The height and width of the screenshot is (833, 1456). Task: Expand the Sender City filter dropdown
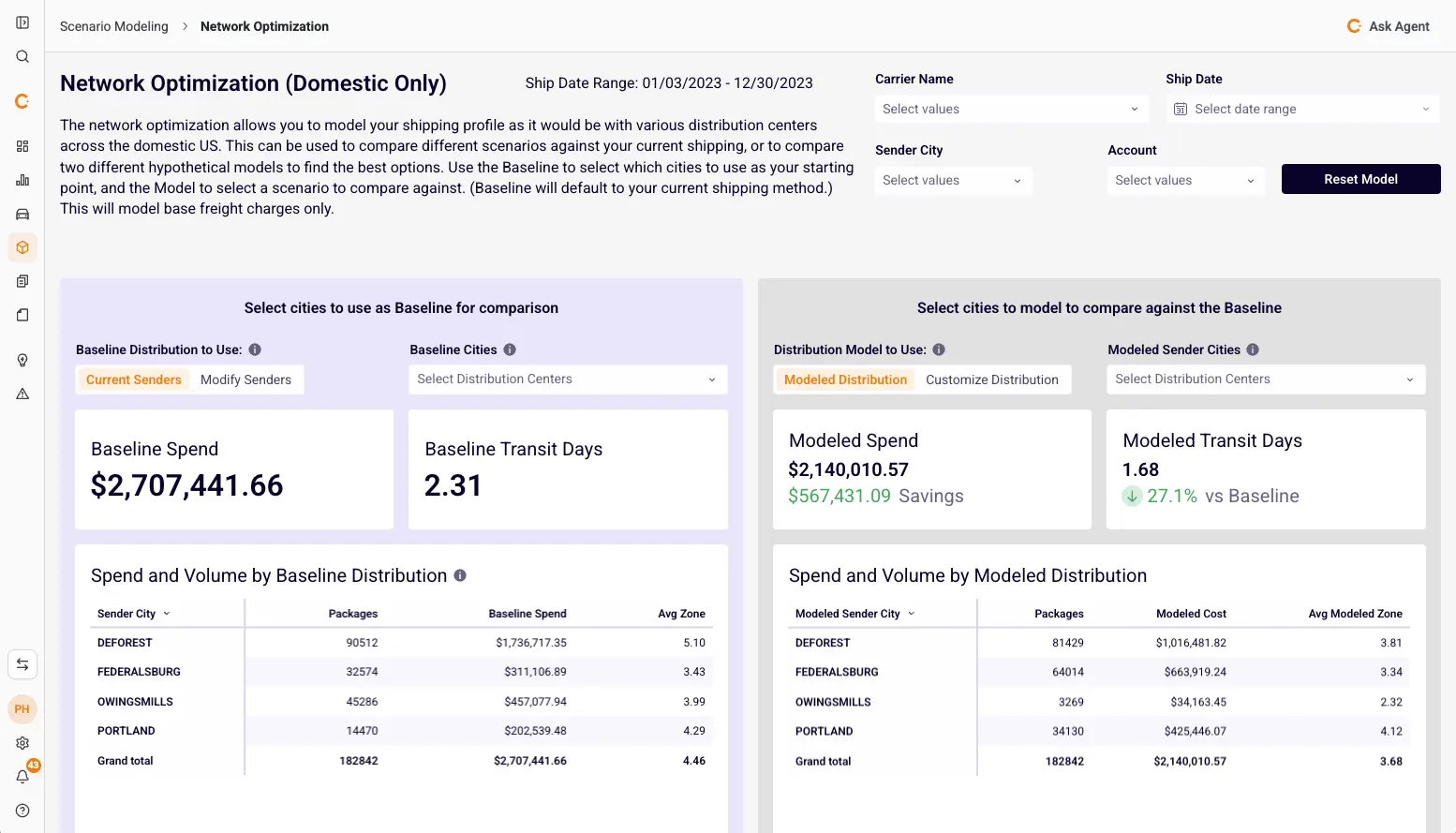(952, 180)
